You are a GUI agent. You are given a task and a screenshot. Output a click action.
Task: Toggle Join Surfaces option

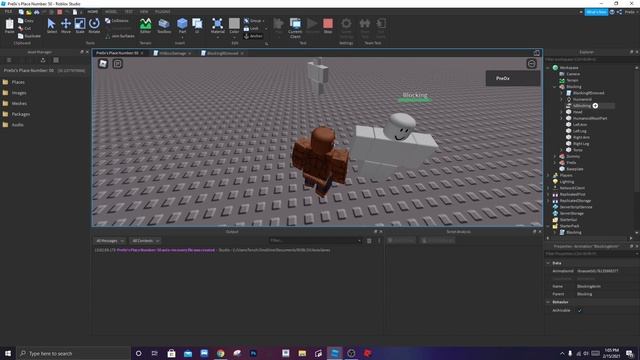pyautogui.click(x=120, y=36)
